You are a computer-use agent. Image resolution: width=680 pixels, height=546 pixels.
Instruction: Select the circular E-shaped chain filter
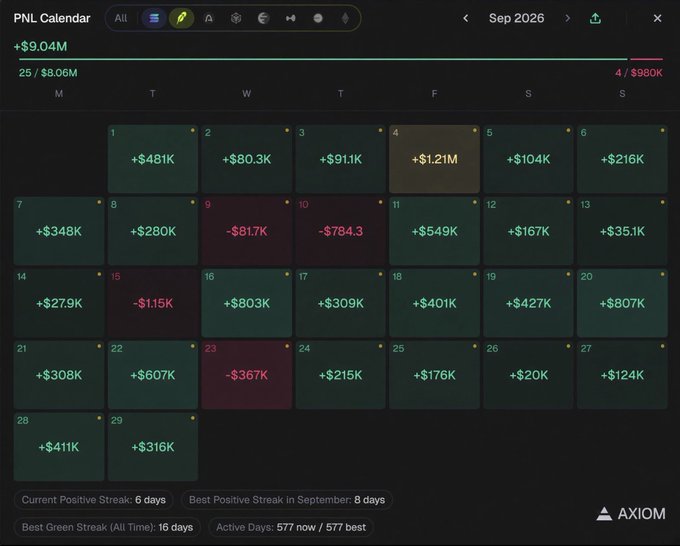coord(263,18)
